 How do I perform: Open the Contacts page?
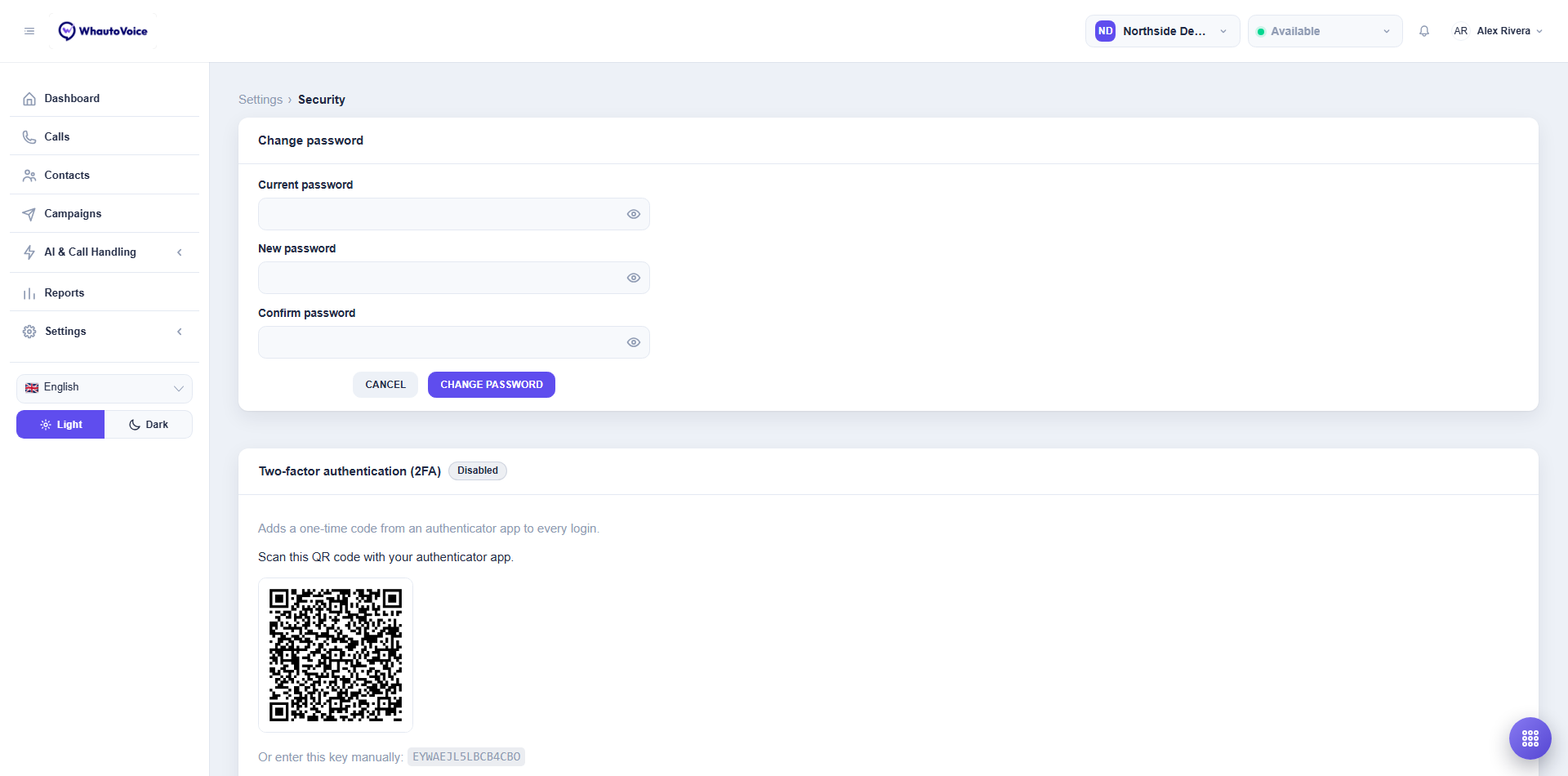point(105,175)
